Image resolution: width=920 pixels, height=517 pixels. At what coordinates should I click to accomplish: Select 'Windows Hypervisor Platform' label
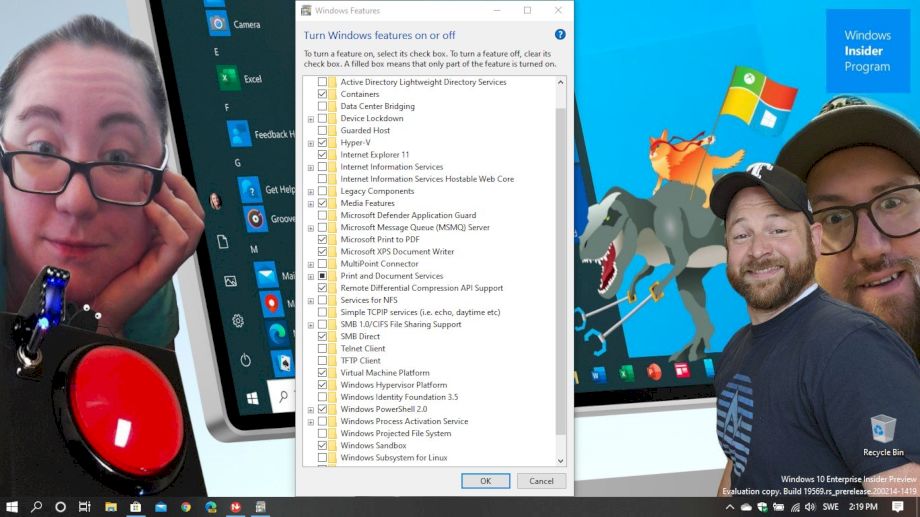click(394, 385)
